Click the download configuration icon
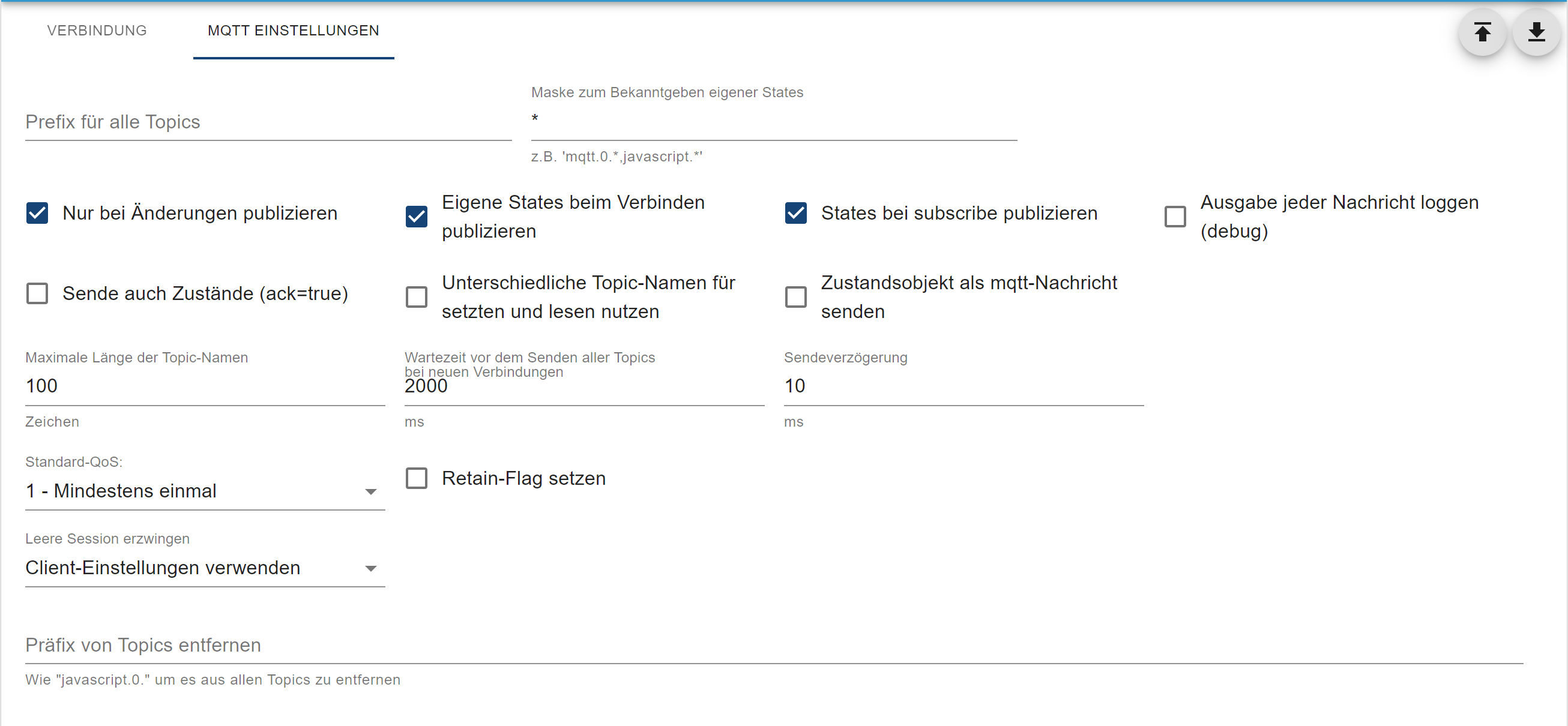The image size is (1568, 726). [1536, 32]
